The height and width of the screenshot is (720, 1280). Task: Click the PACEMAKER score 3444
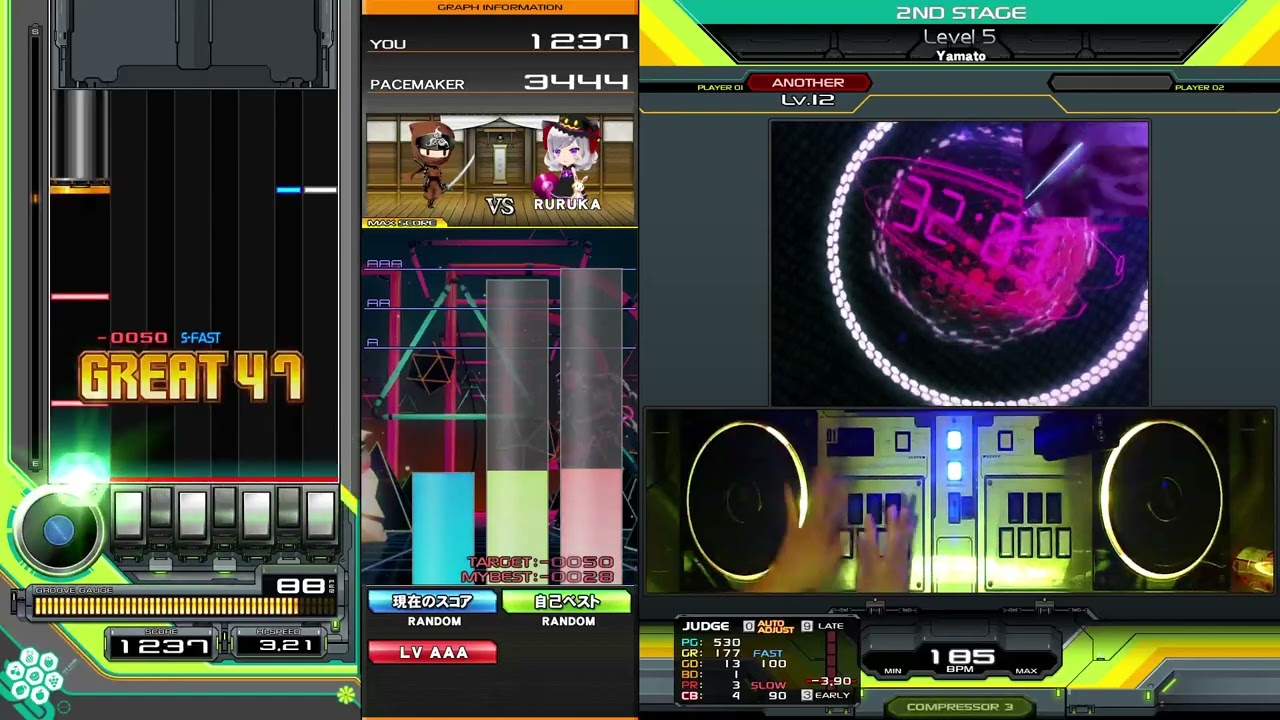[577, 82]
